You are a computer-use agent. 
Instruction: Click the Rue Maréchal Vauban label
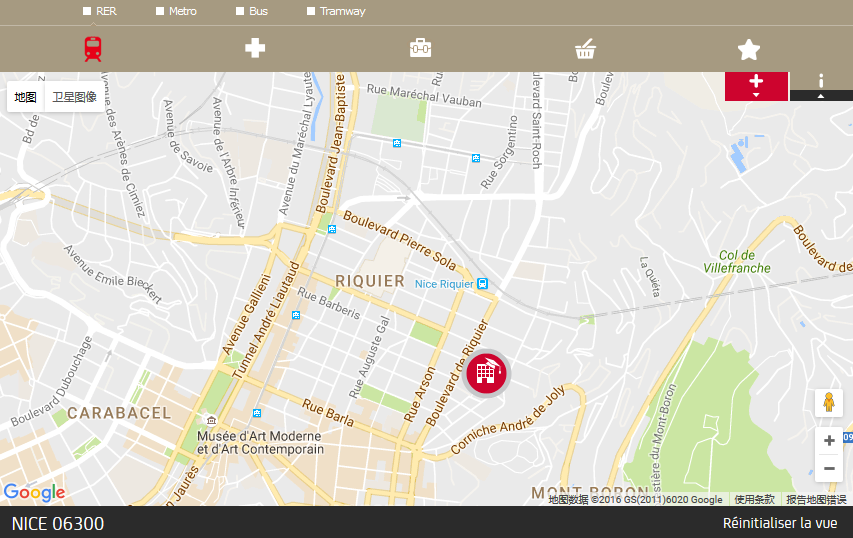click(424, 95)
